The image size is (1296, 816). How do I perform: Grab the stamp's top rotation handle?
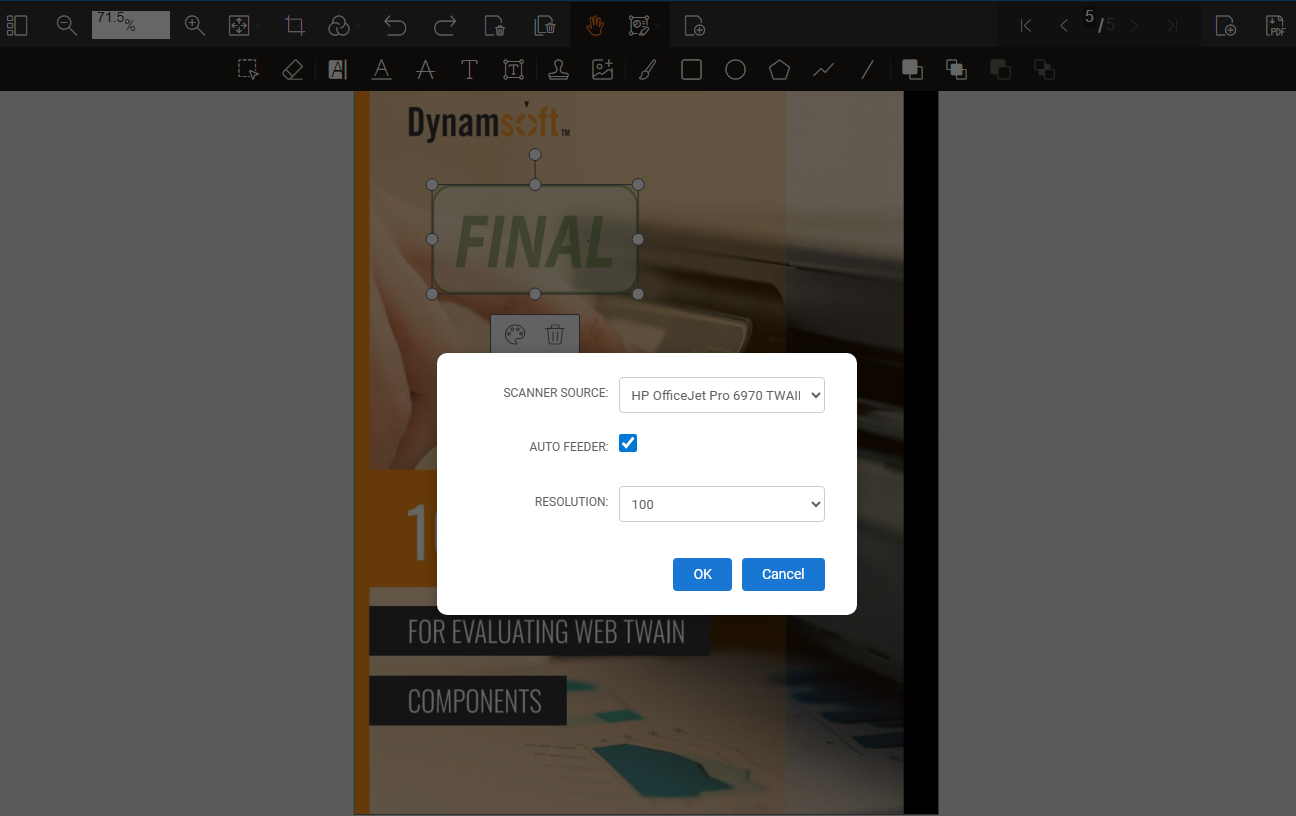click(535, 154)
